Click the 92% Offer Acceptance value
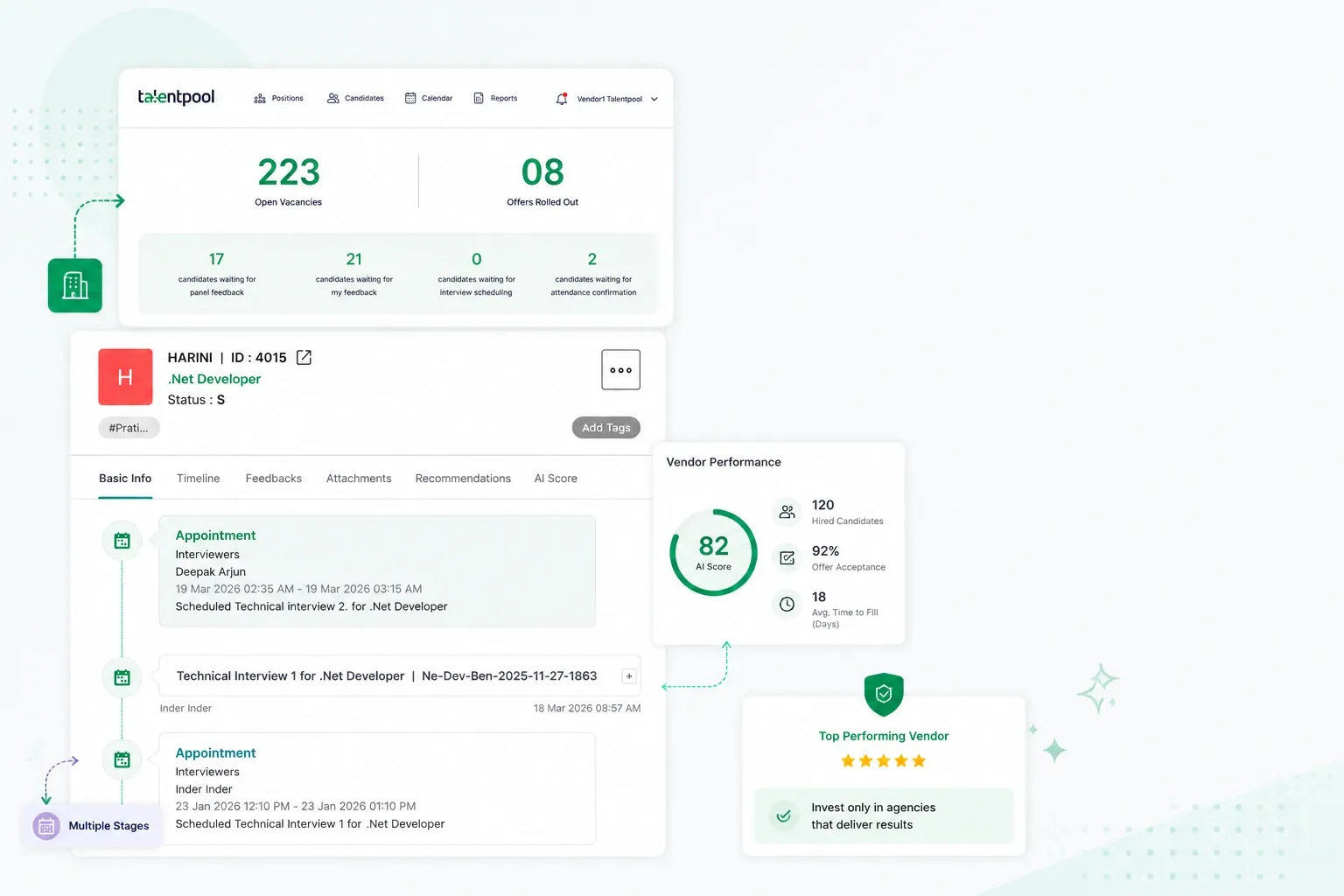 click(x=825, y=551)
